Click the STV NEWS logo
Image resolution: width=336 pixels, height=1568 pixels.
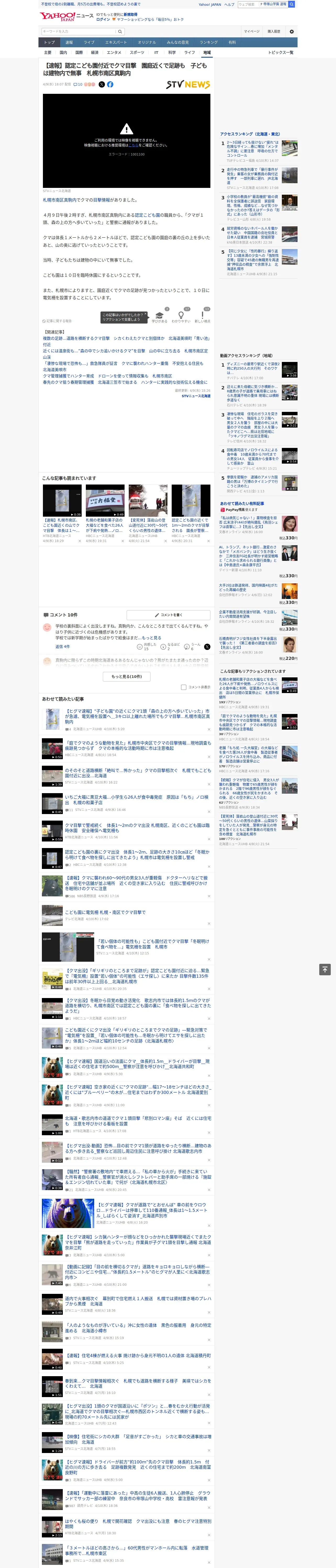point(188,85)
